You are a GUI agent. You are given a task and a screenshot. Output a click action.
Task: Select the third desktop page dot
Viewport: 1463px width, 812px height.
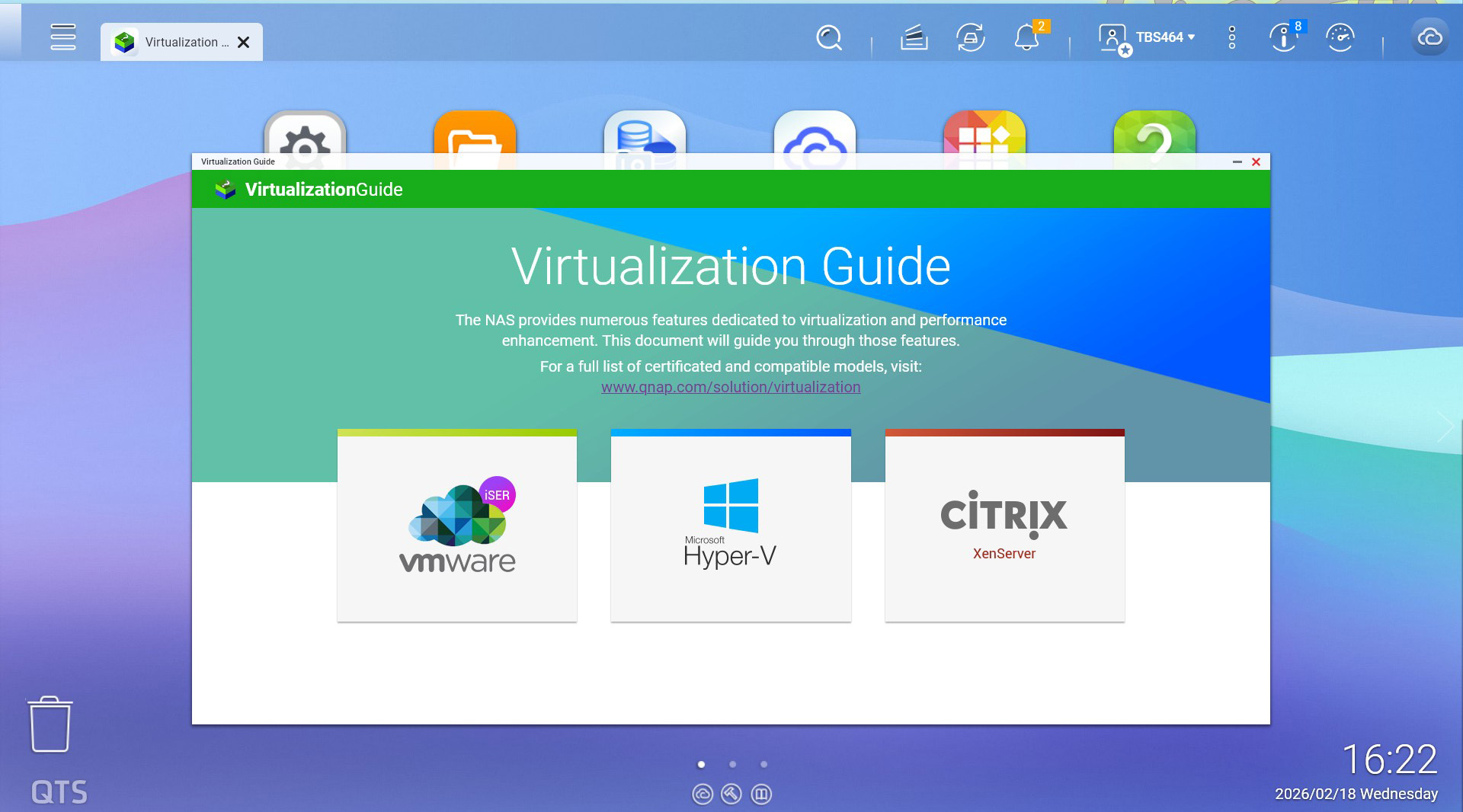(x=764, y=764)
